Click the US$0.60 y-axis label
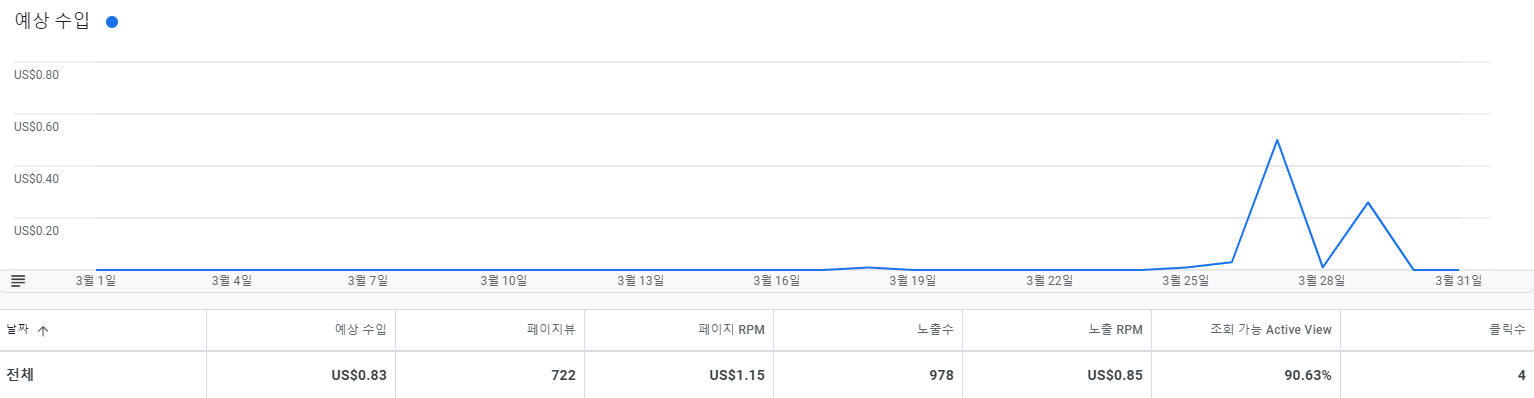 click(x=36, y=126)
